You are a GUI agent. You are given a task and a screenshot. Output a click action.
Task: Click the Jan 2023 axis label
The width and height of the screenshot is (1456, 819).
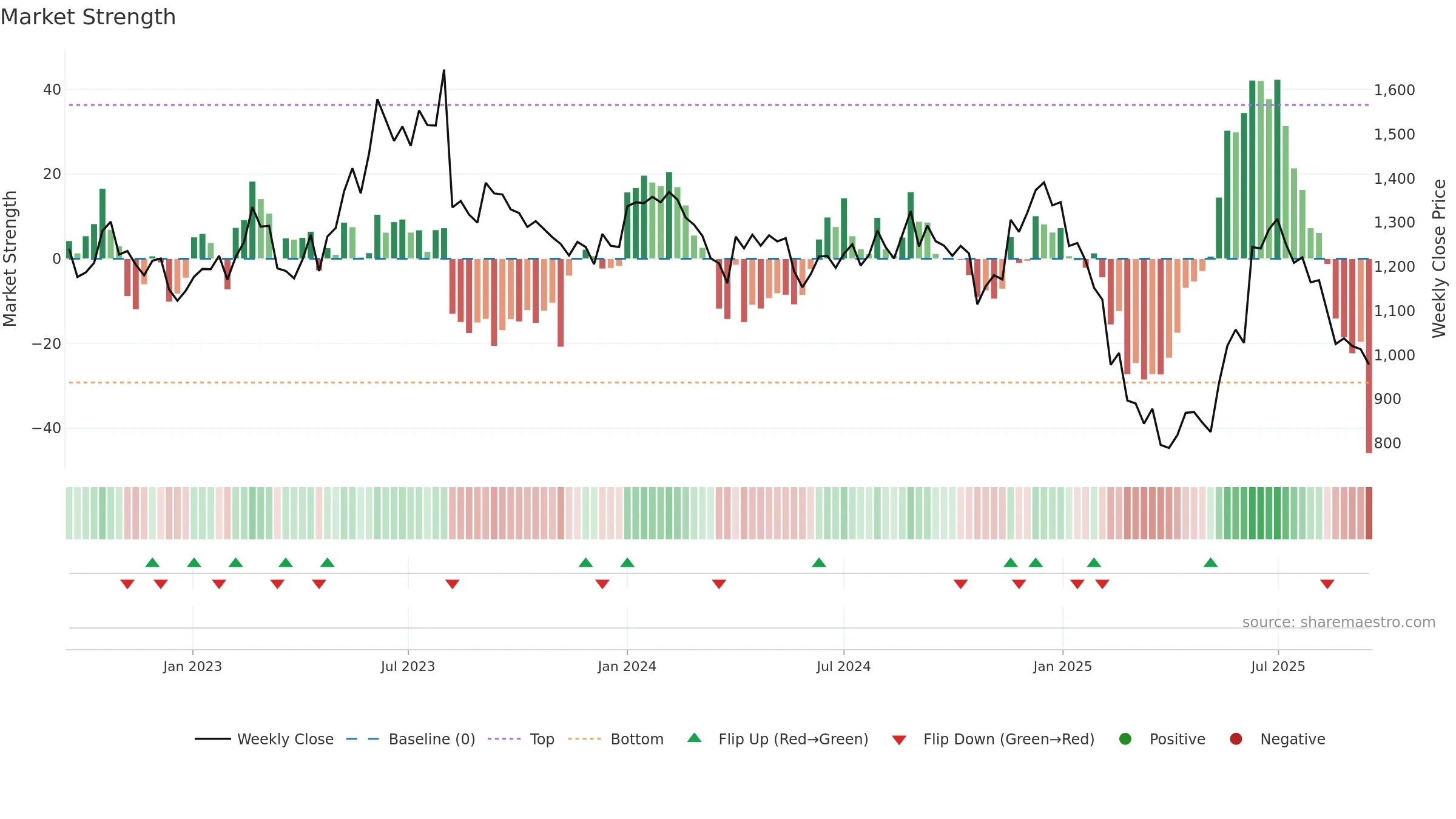[192, 666]
